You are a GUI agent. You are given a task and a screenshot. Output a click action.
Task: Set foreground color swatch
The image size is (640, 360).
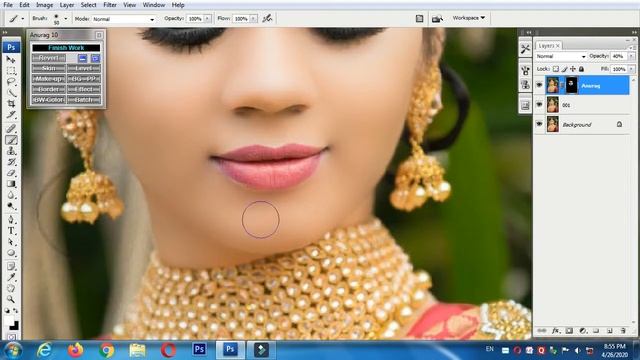[x=9, y=321]
